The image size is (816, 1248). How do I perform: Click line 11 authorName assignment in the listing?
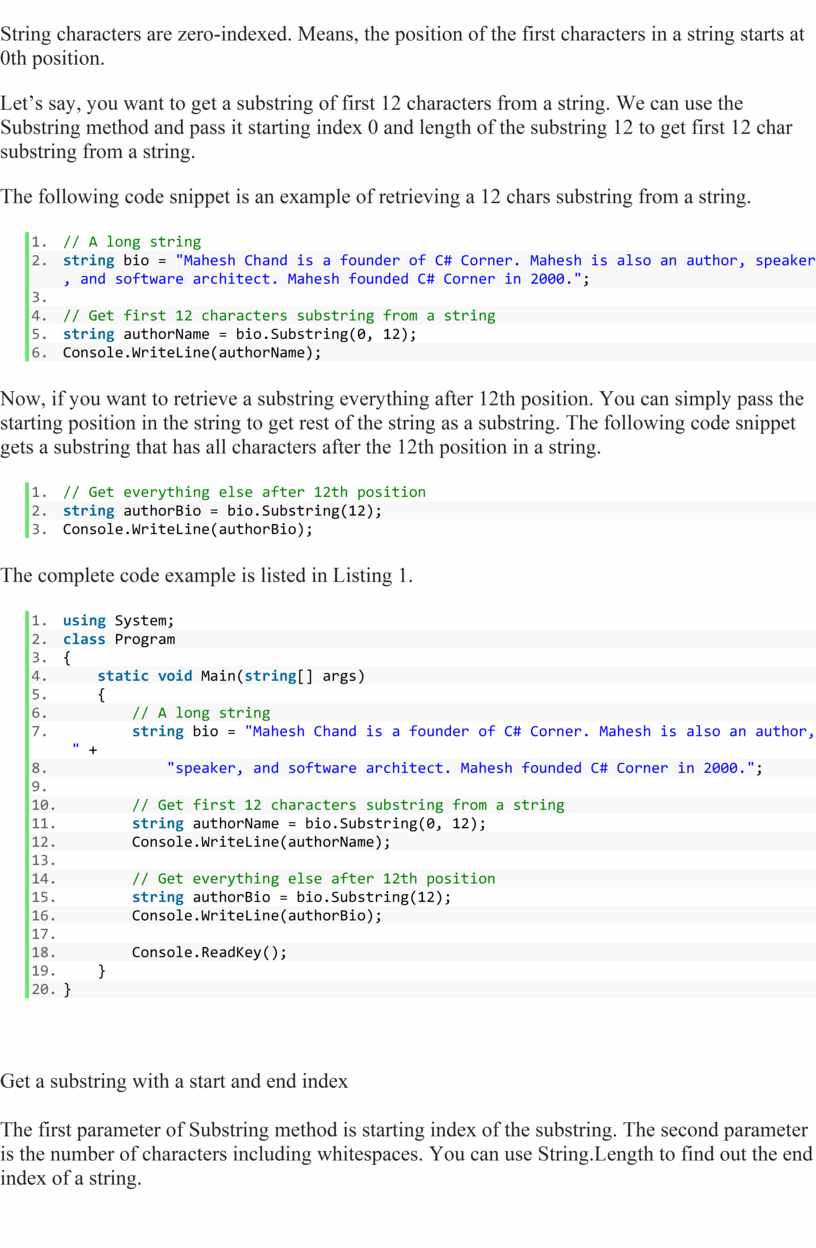(309, 824)
